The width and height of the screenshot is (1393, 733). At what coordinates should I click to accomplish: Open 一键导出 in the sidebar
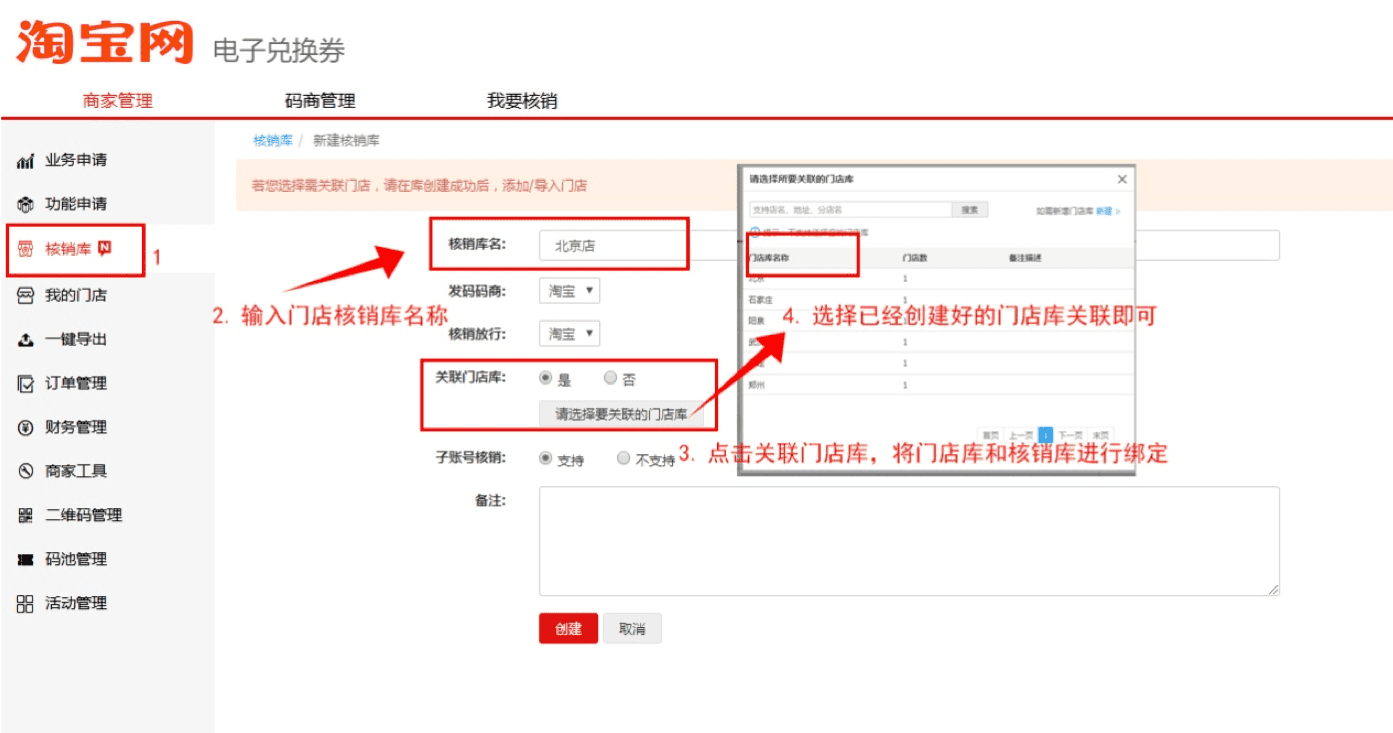click(76, 339)
